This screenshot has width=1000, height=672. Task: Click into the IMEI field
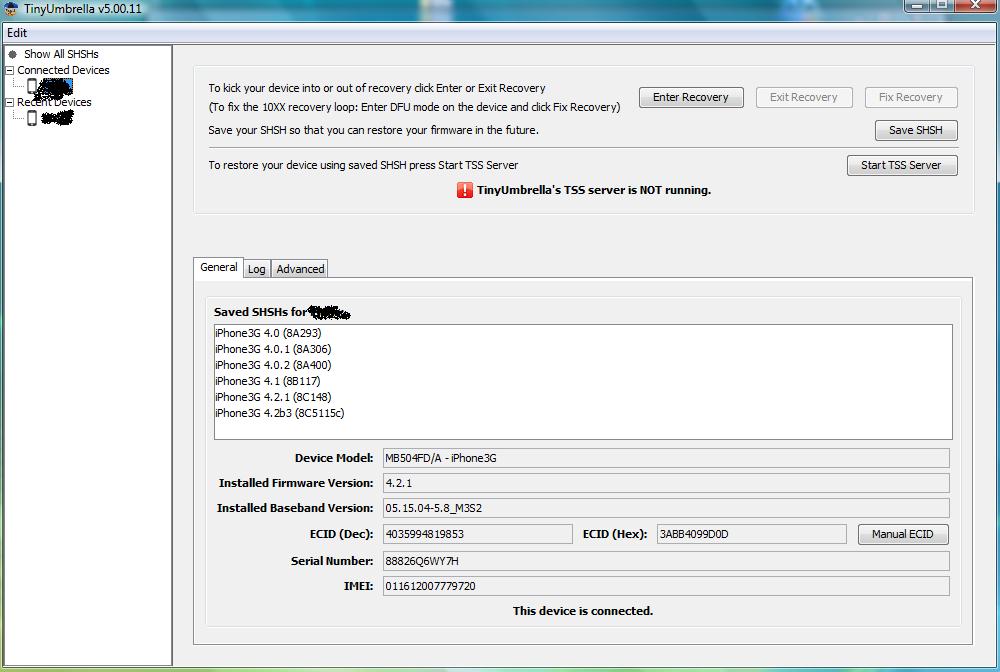[665, 586]
